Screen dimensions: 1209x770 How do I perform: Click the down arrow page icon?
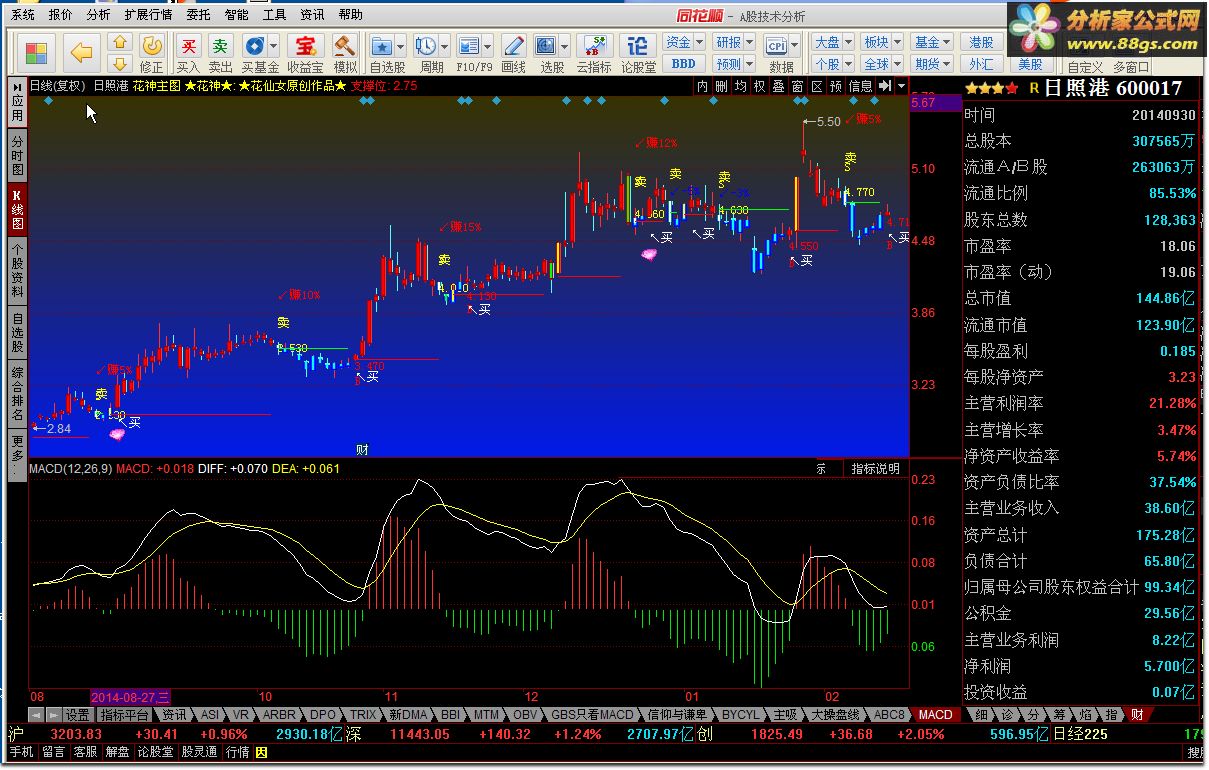tap(119, 63)
